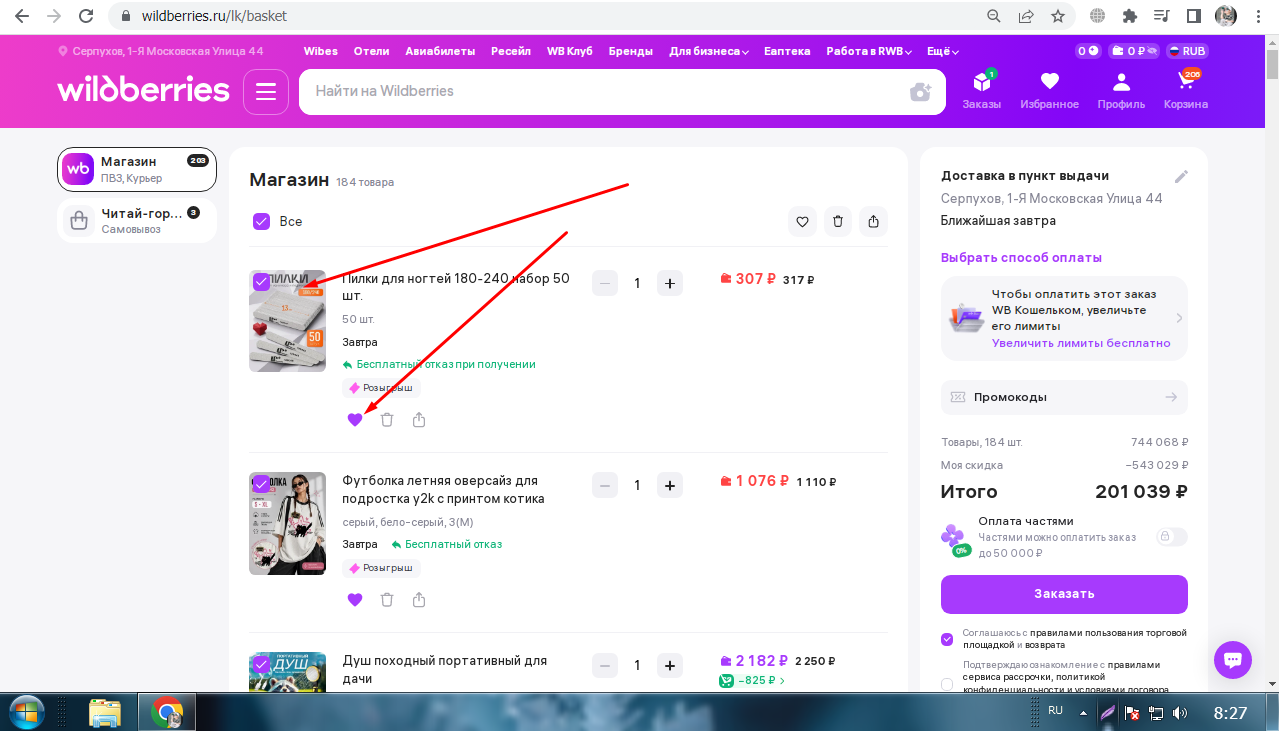
Task: Increase quantity of Пилки для ногтей
Action: coord(670,283)
